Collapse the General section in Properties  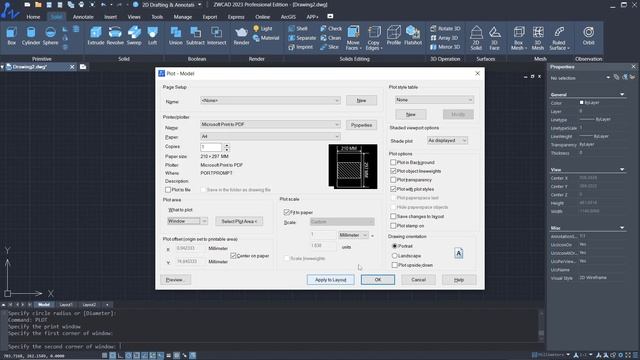(622, 95)
